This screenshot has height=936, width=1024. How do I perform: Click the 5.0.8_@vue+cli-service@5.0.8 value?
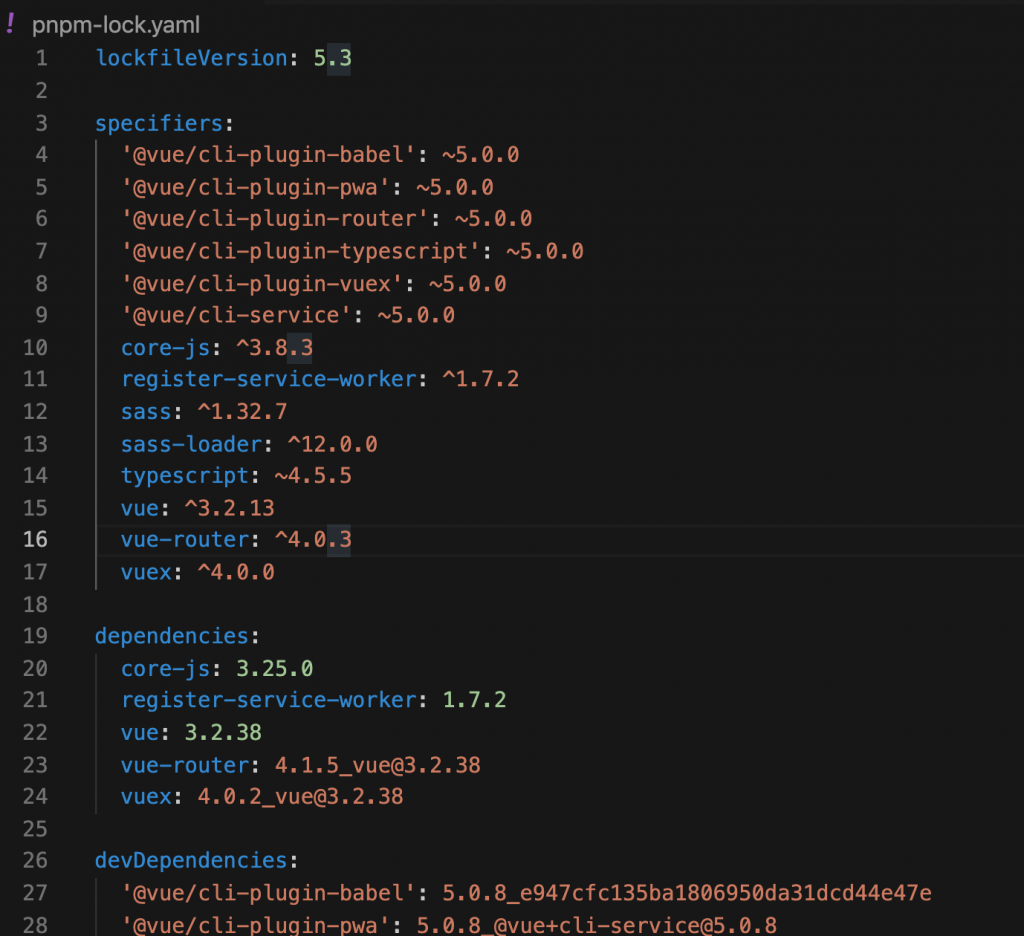597,926
